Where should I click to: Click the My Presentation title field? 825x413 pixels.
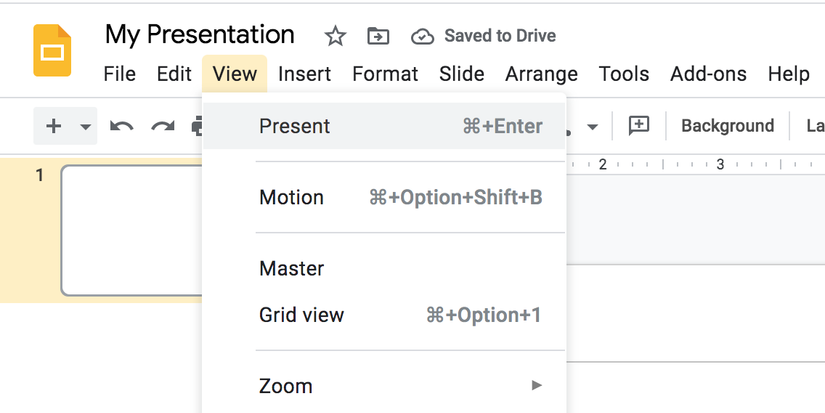pos(200,35)
